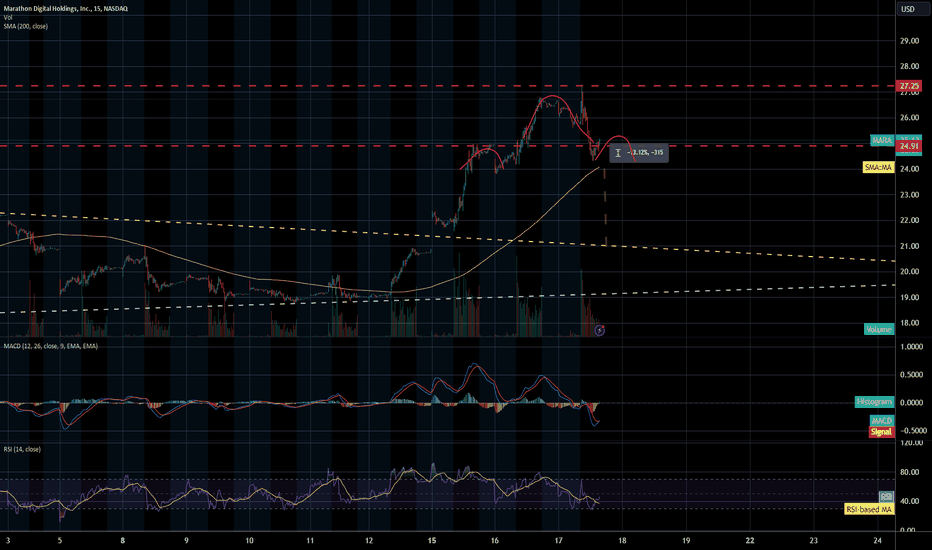Click date 15 on the time axis
932x550 pixels.
[432, 540]
